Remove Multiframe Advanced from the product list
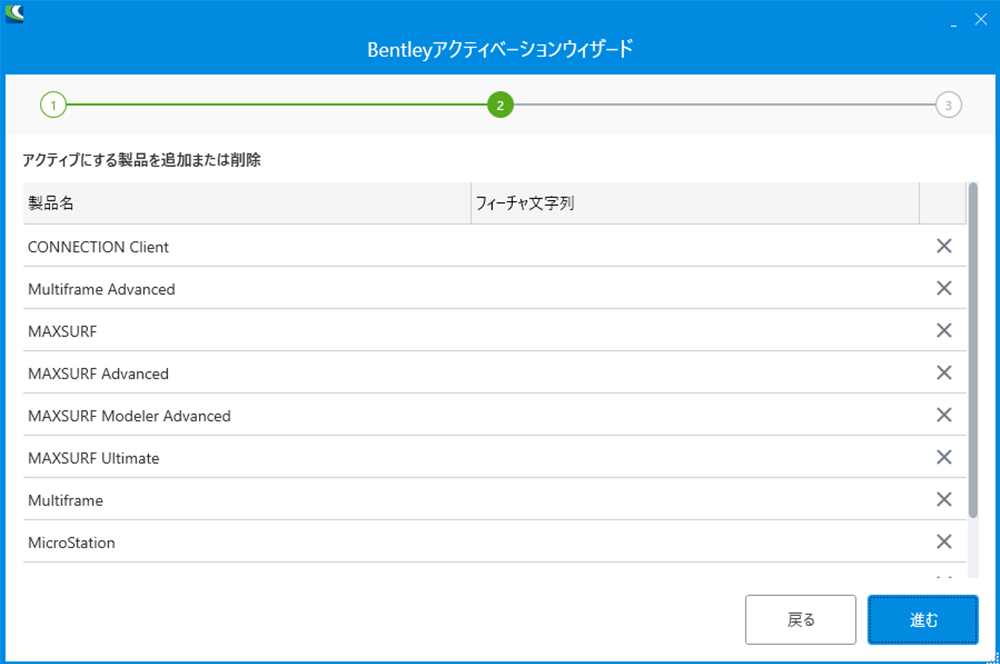 [x=944, y=288]
